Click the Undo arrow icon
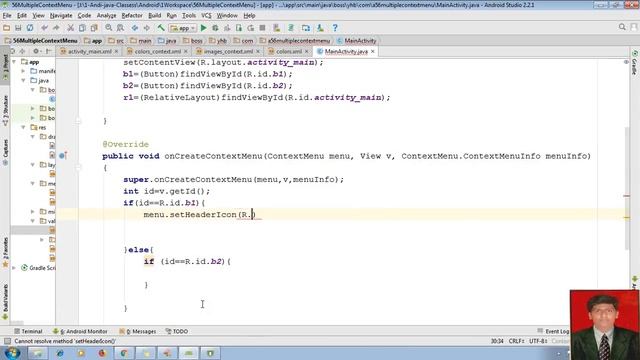Viewport: 640px width, 360px height. (44, 28)
